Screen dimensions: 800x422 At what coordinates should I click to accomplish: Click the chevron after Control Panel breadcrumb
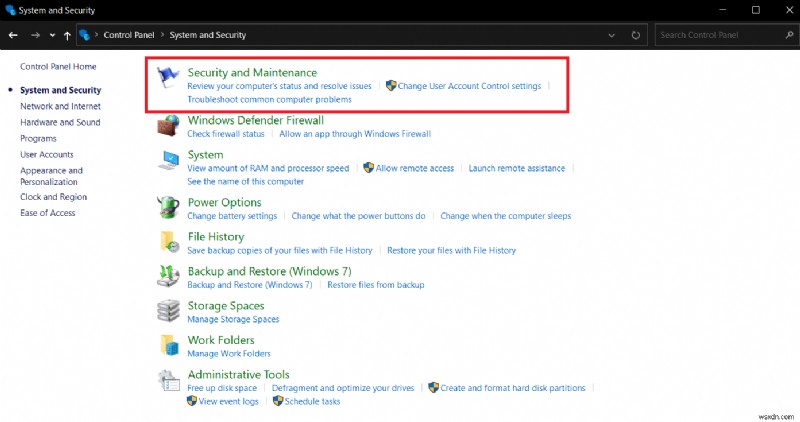click(x=162, y=35)
